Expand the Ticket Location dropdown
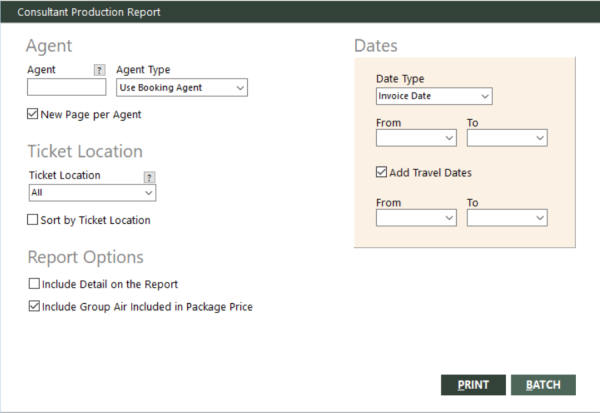The height and width of the screenshot is (413, 600). (92, 193)
